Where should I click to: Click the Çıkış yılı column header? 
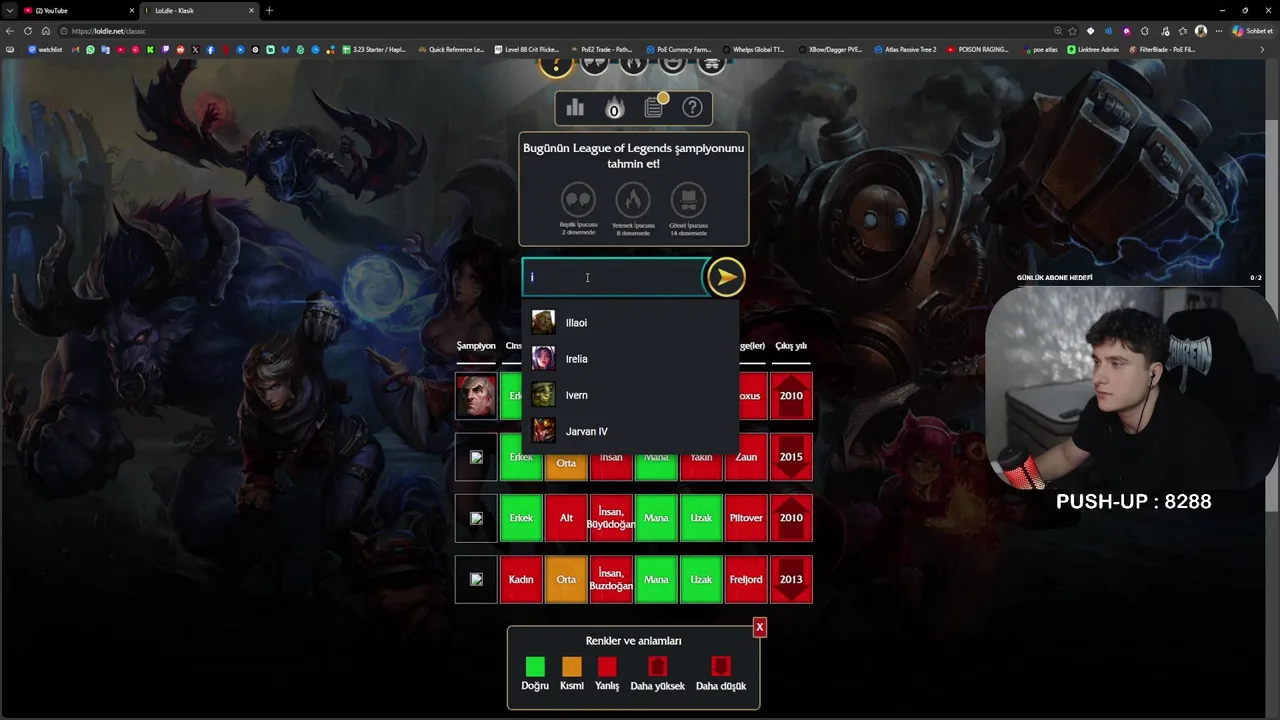tap(791, 346)
